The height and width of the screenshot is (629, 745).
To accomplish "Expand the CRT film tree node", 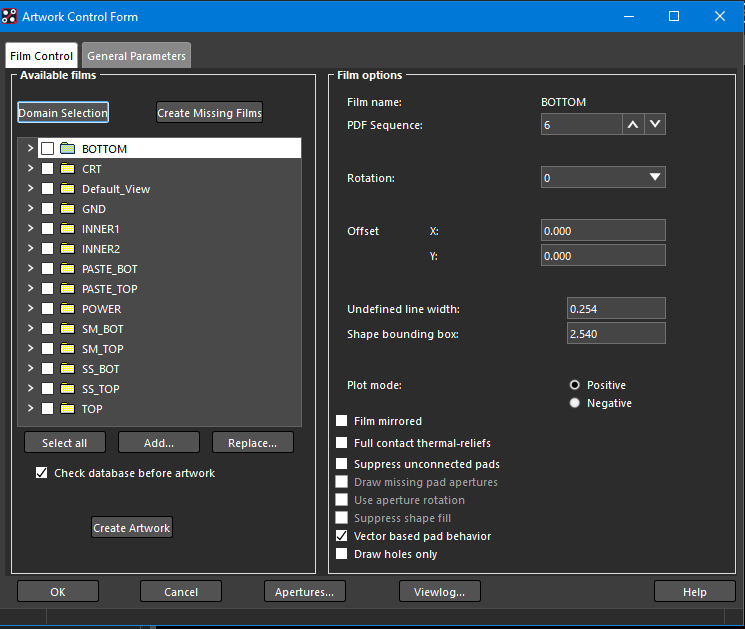I will click(30, 168).
